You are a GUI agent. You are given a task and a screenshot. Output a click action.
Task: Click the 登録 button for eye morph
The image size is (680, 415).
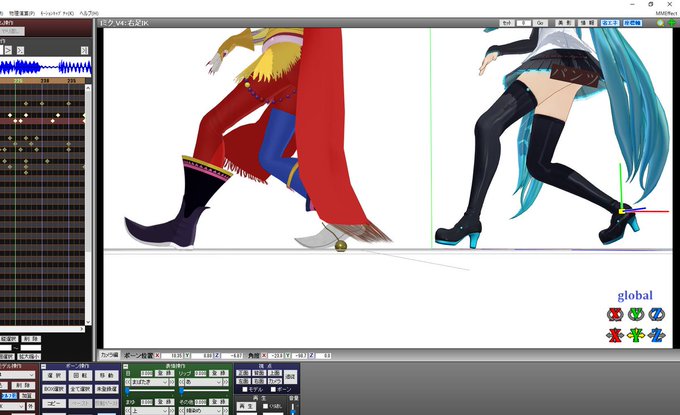(164, 373)
